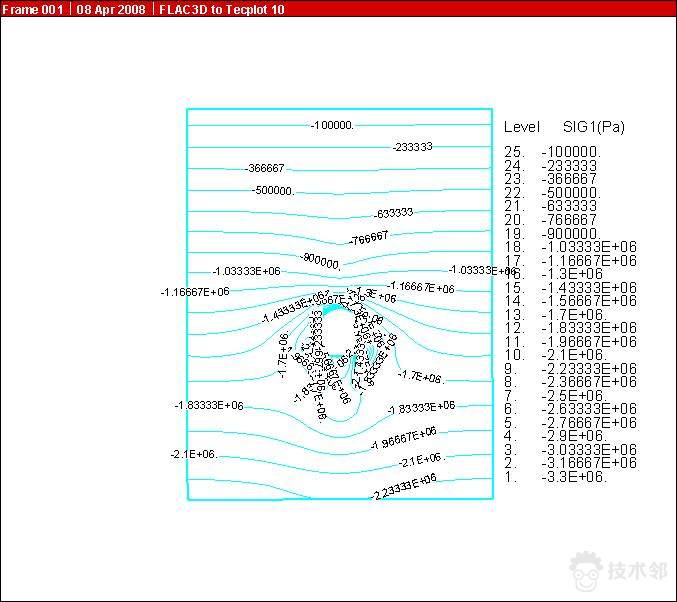Select the Frame 001 header label
Screen dimensions: 677x602
(32, 9)
